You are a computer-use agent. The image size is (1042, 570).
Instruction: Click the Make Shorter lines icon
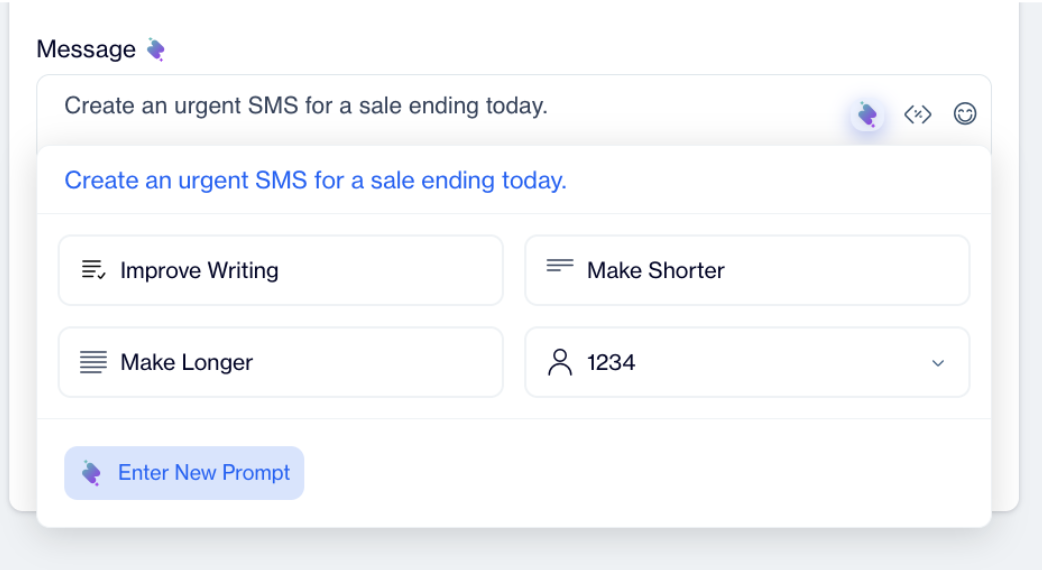click(560, 267)
